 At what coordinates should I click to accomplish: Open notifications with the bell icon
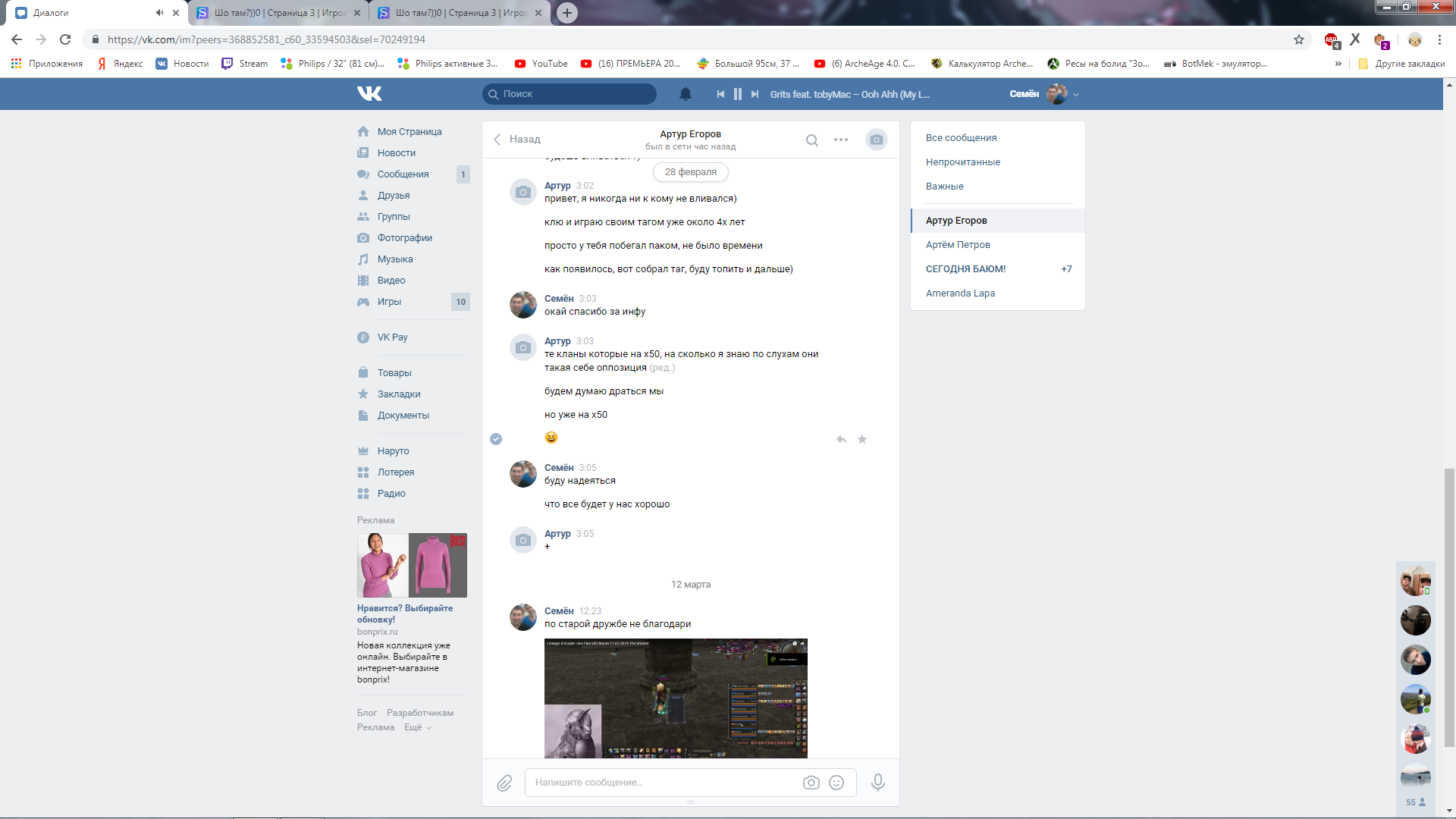[685, 93]
